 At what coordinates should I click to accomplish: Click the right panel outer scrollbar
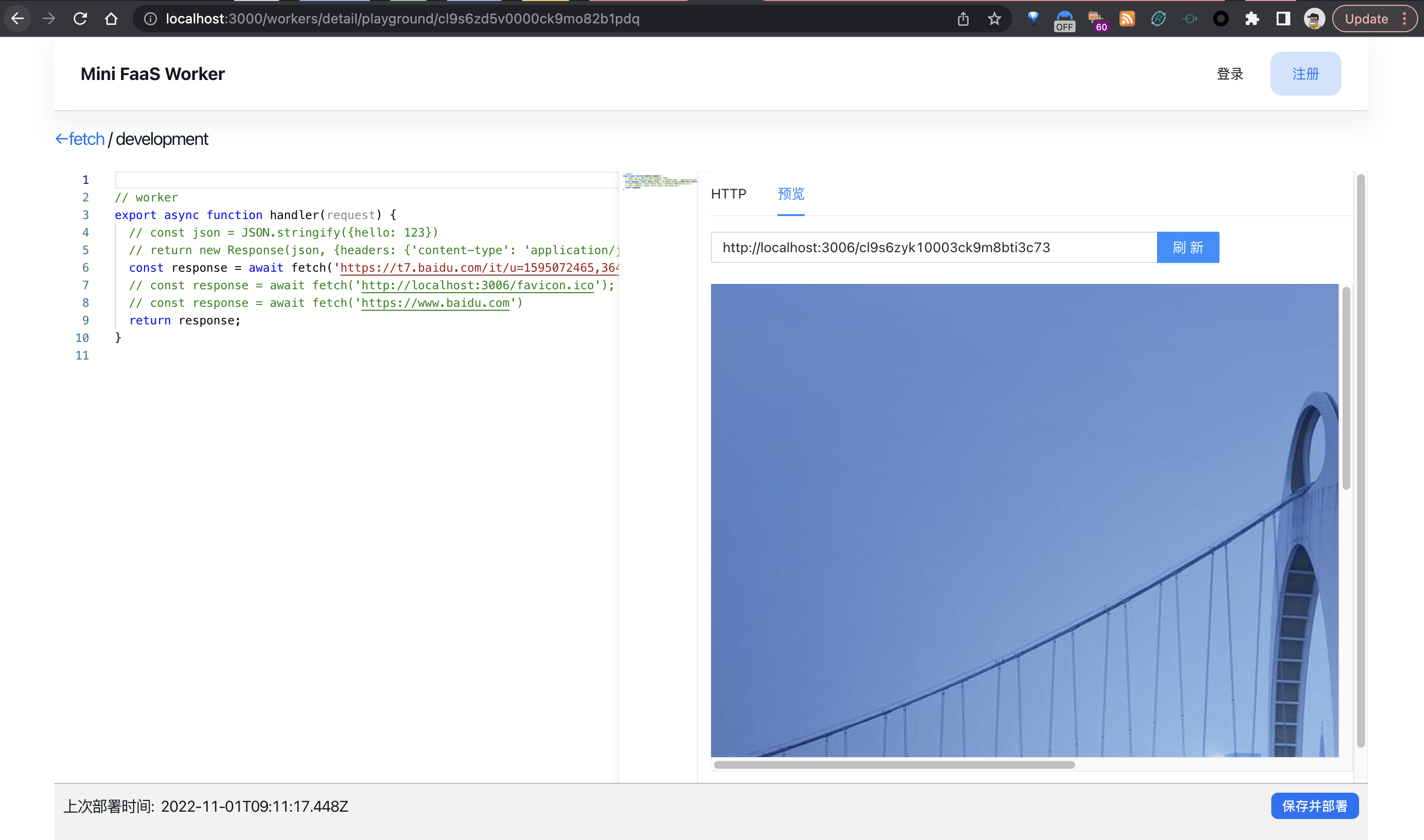click(x=1361, y=460)
